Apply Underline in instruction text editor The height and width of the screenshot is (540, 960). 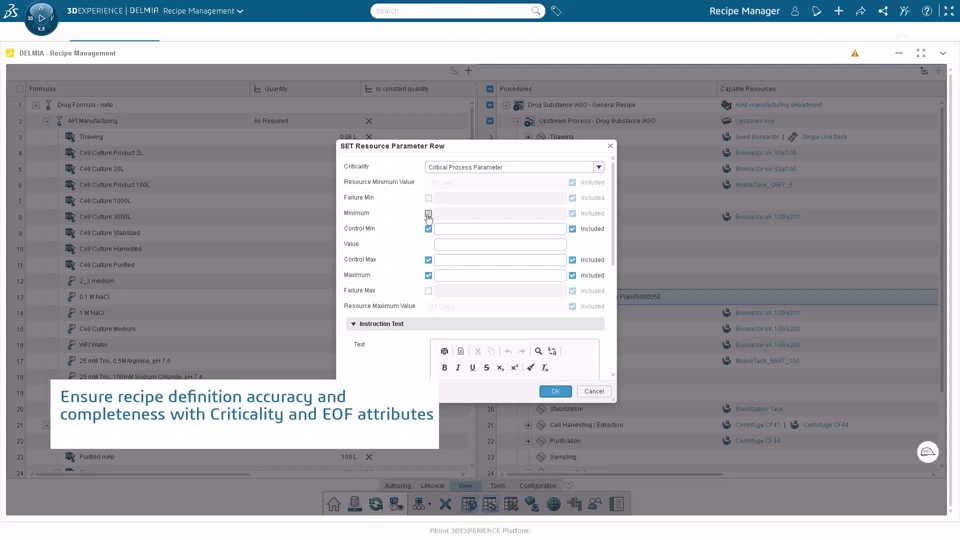[x=472, y=367]
